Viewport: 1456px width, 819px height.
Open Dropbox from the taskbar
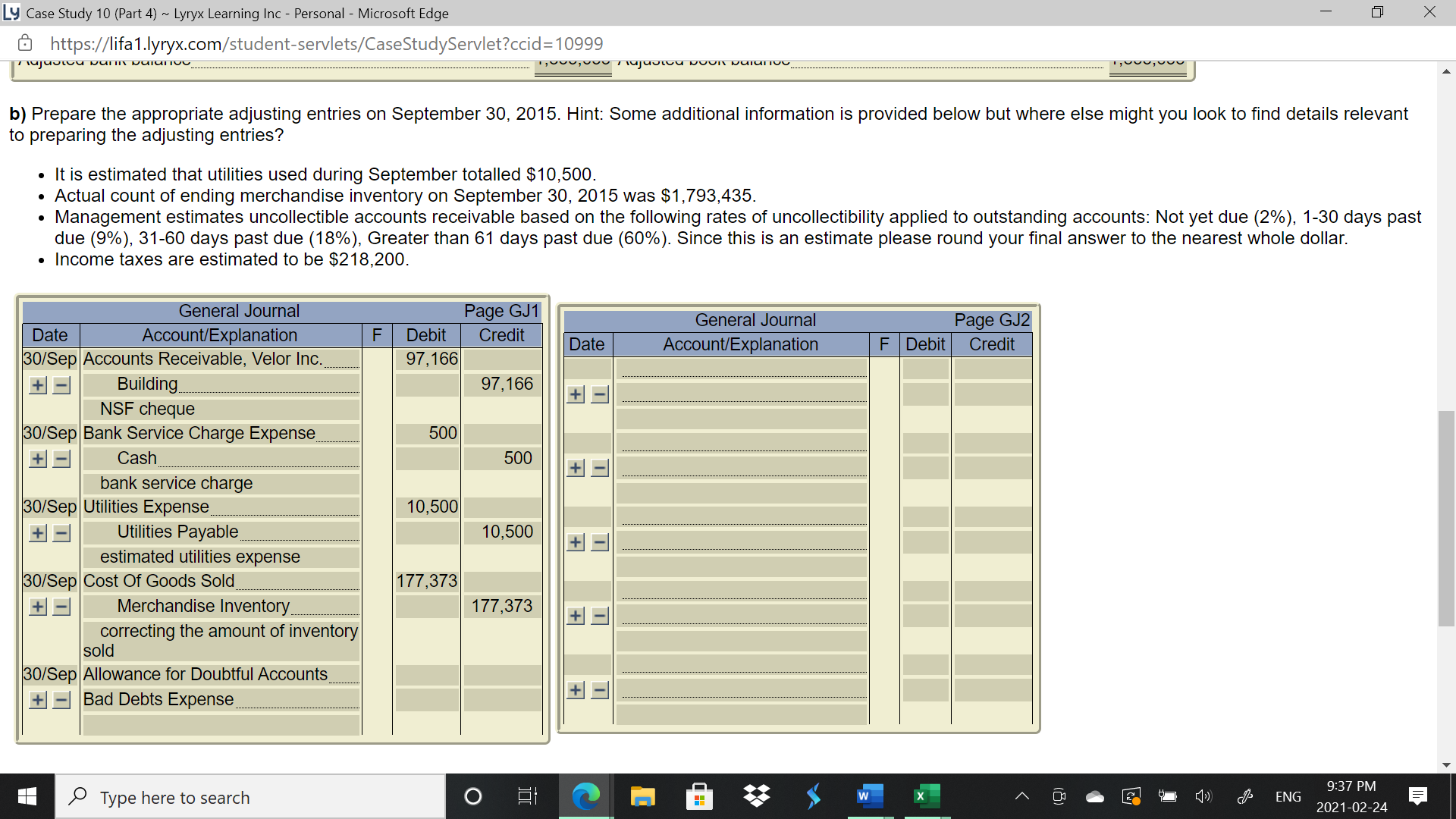(x=756, y=796)
